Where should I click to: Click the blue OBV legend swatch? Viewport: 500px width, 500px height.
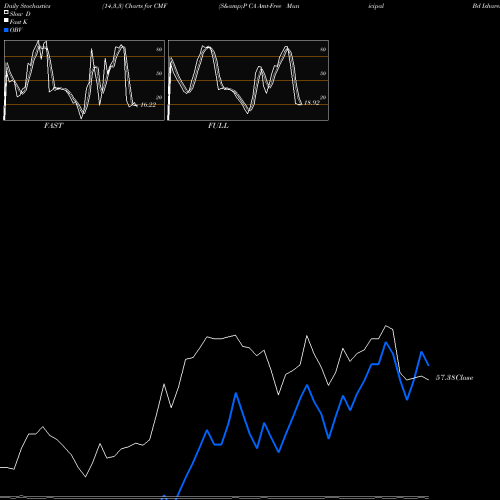(x=6, y=30)
